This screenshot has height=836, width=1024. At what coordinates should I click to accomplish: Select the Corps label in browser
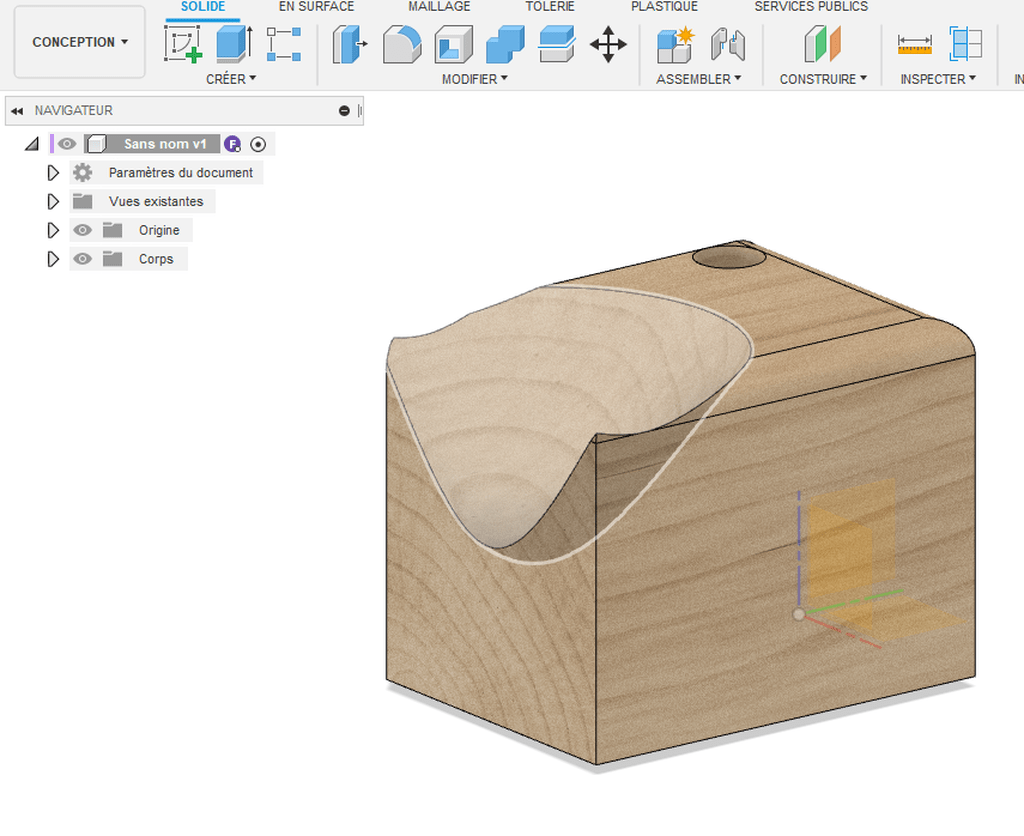point(156,259)
